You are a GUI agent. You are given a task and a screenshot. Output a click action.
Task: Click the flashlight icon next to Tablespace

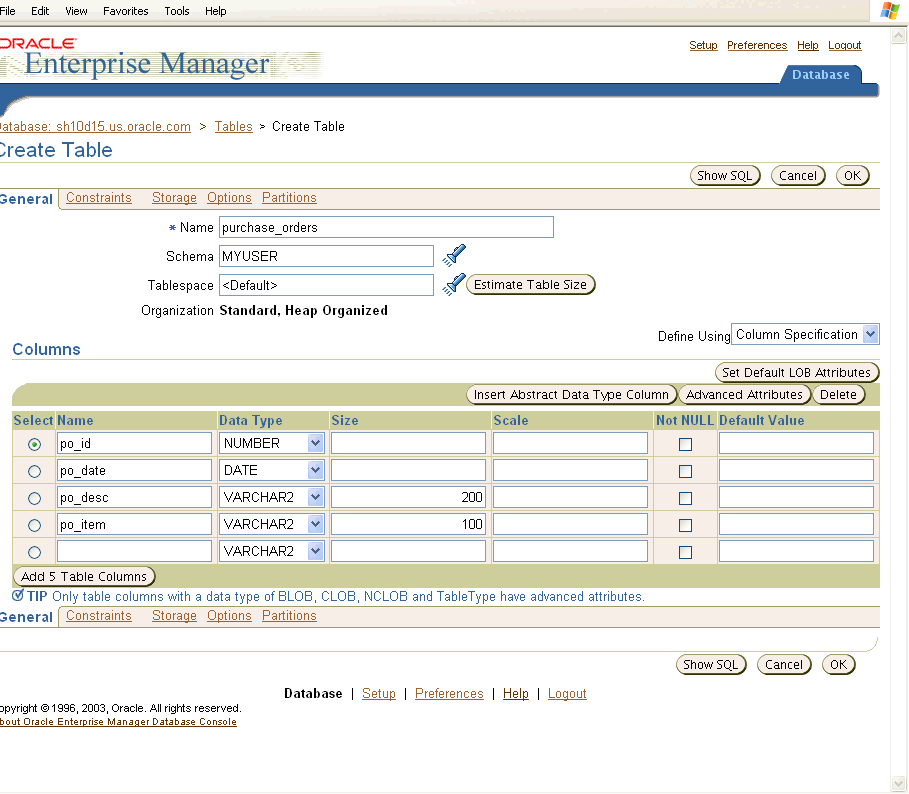click(x=454, y=284)
